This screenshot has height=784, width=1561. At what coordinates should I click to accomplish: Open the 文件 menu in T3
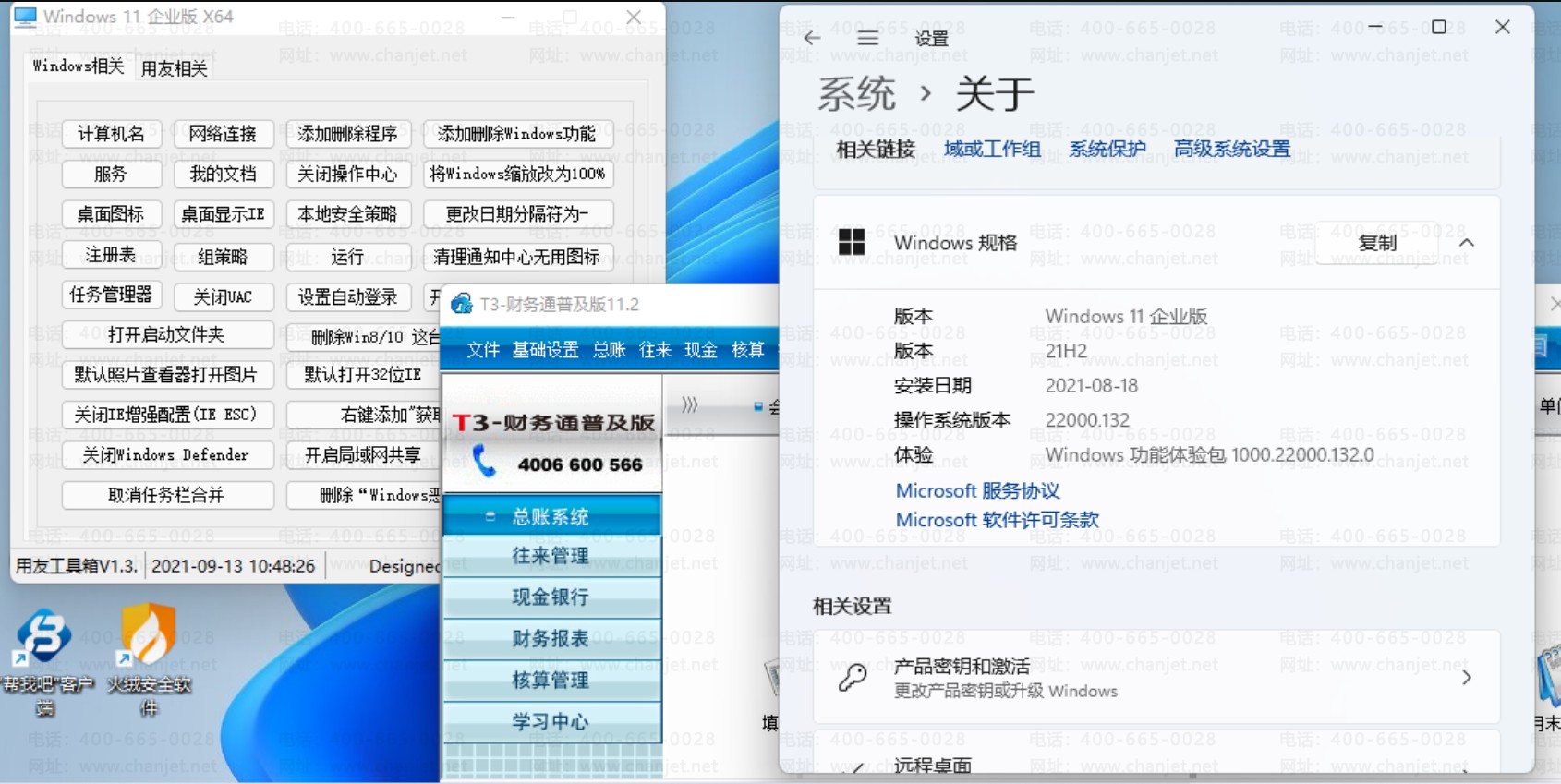coord(483,349)
